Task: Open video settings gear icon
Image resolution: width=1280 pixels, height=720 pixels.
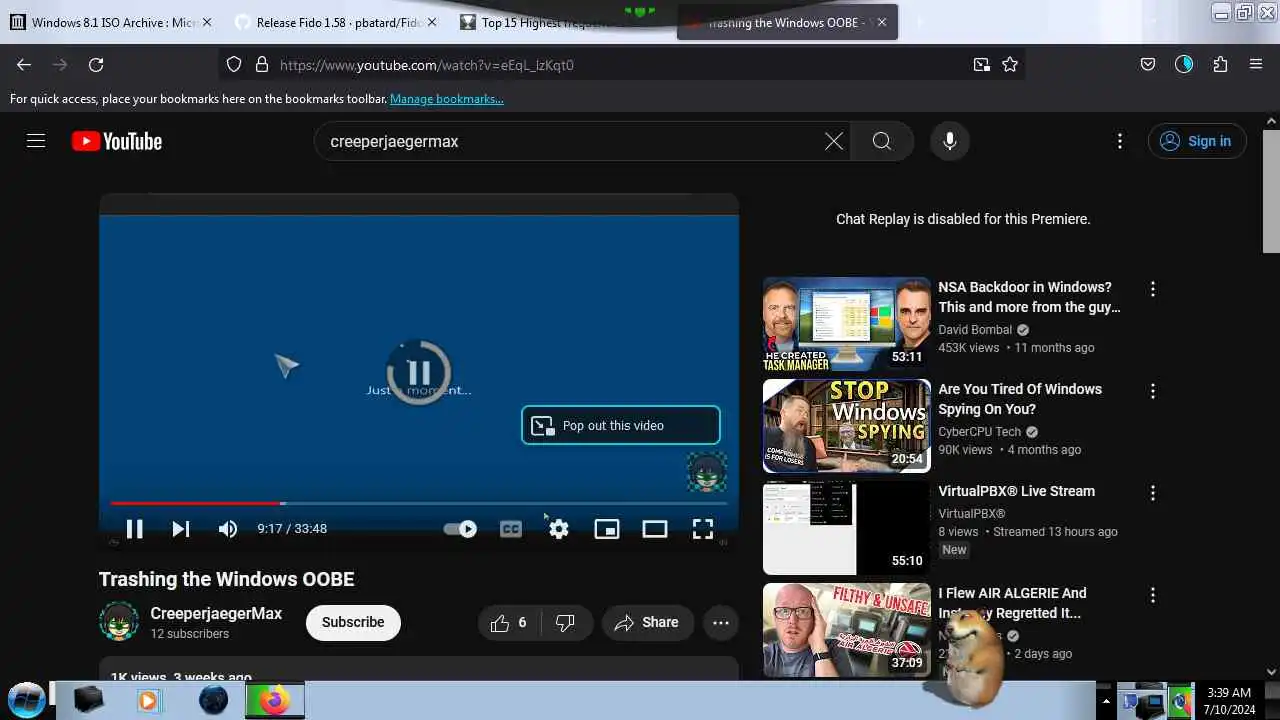Action: point(559,529)
